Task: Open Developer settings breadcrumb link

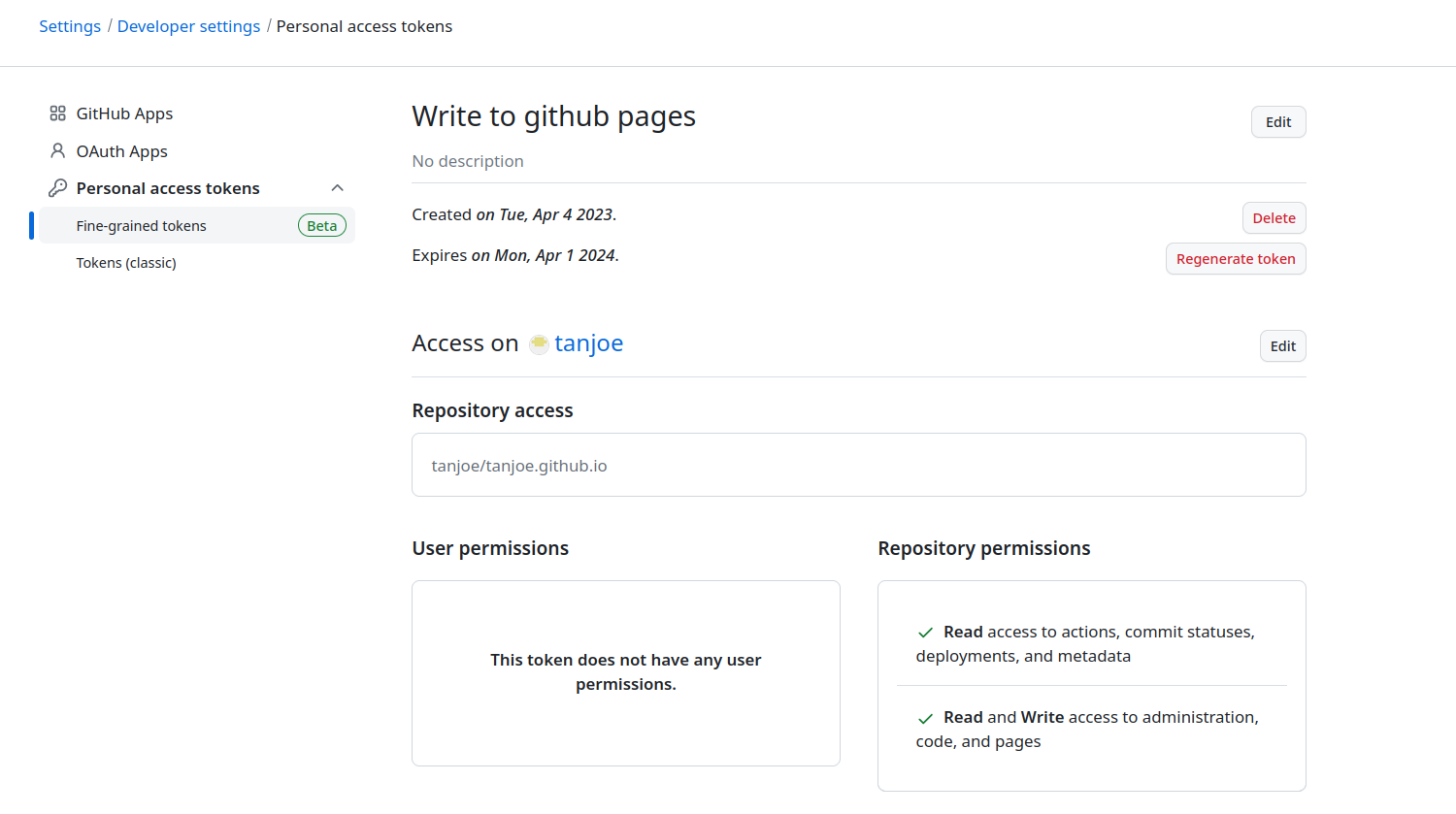Action: coord(188,26)
